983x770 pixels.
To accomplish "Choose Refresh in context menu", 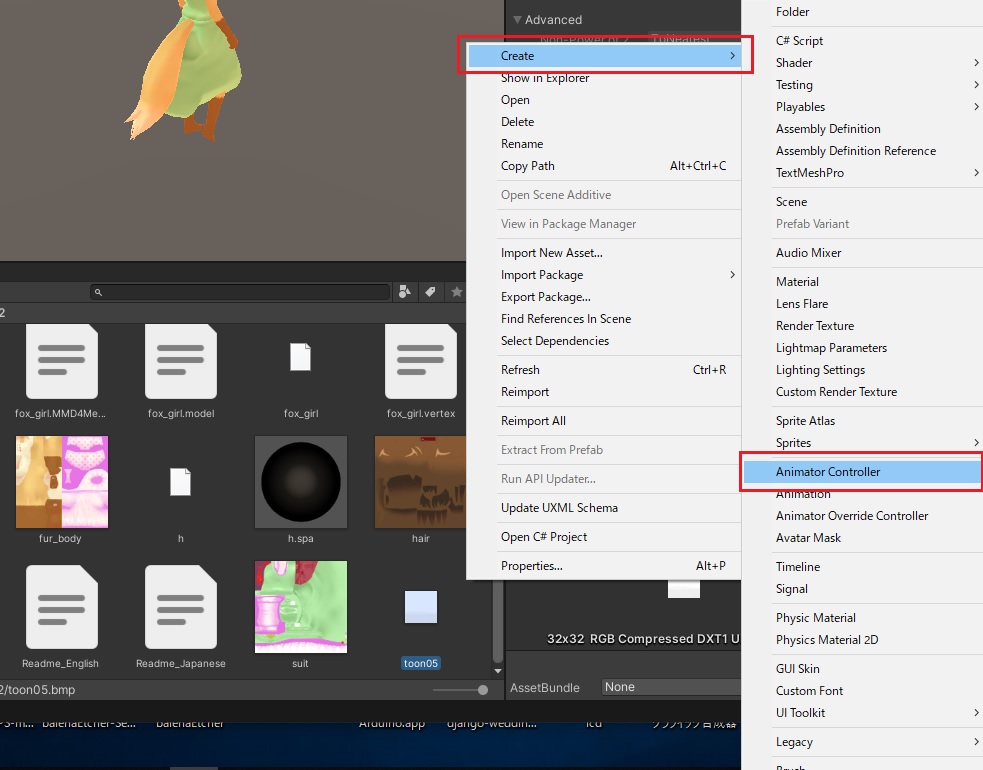I will point(604,369).
